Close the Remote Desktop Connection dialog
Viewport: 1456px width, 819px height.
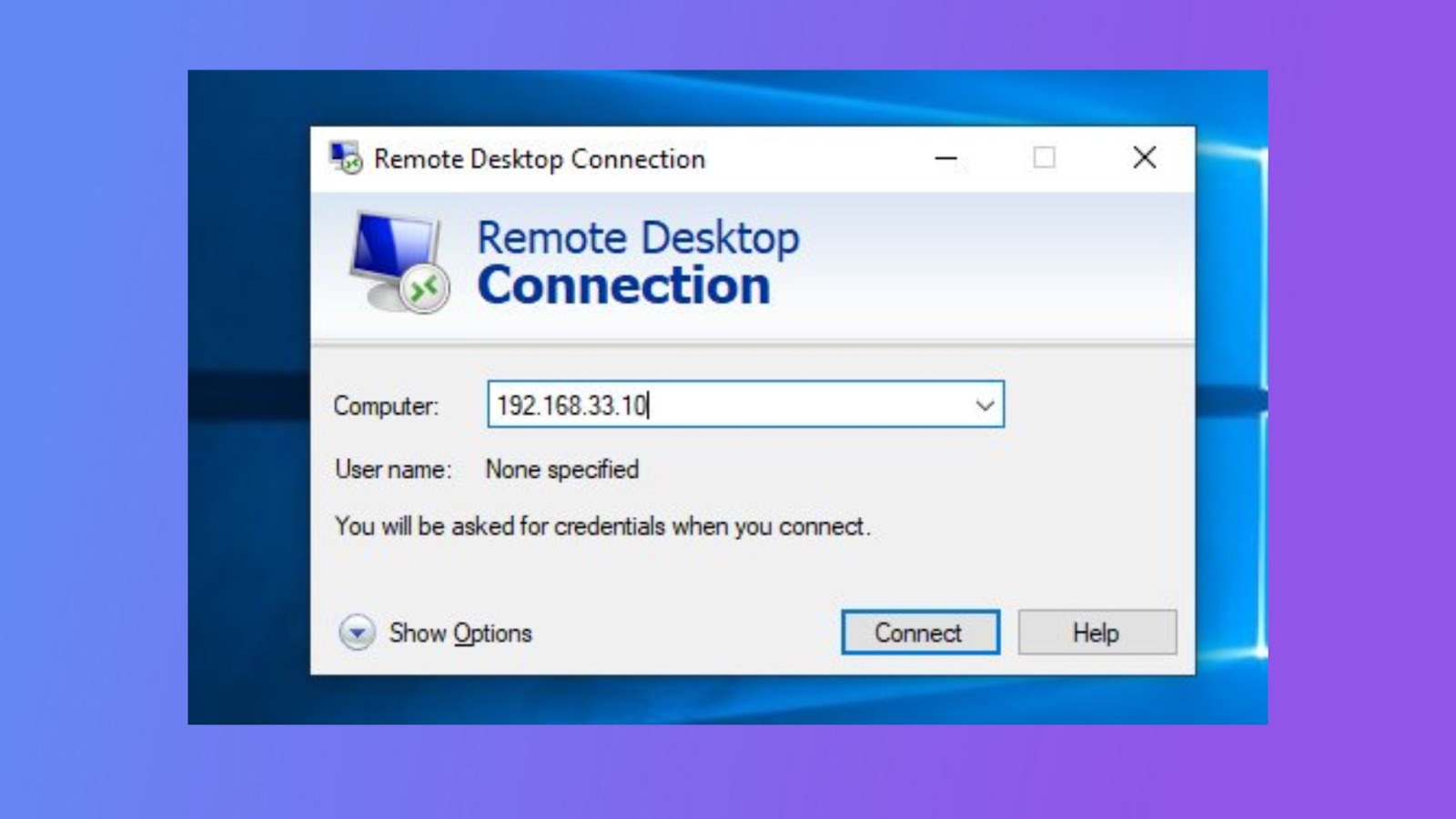pyautogui.click(x=1144, y=158)
